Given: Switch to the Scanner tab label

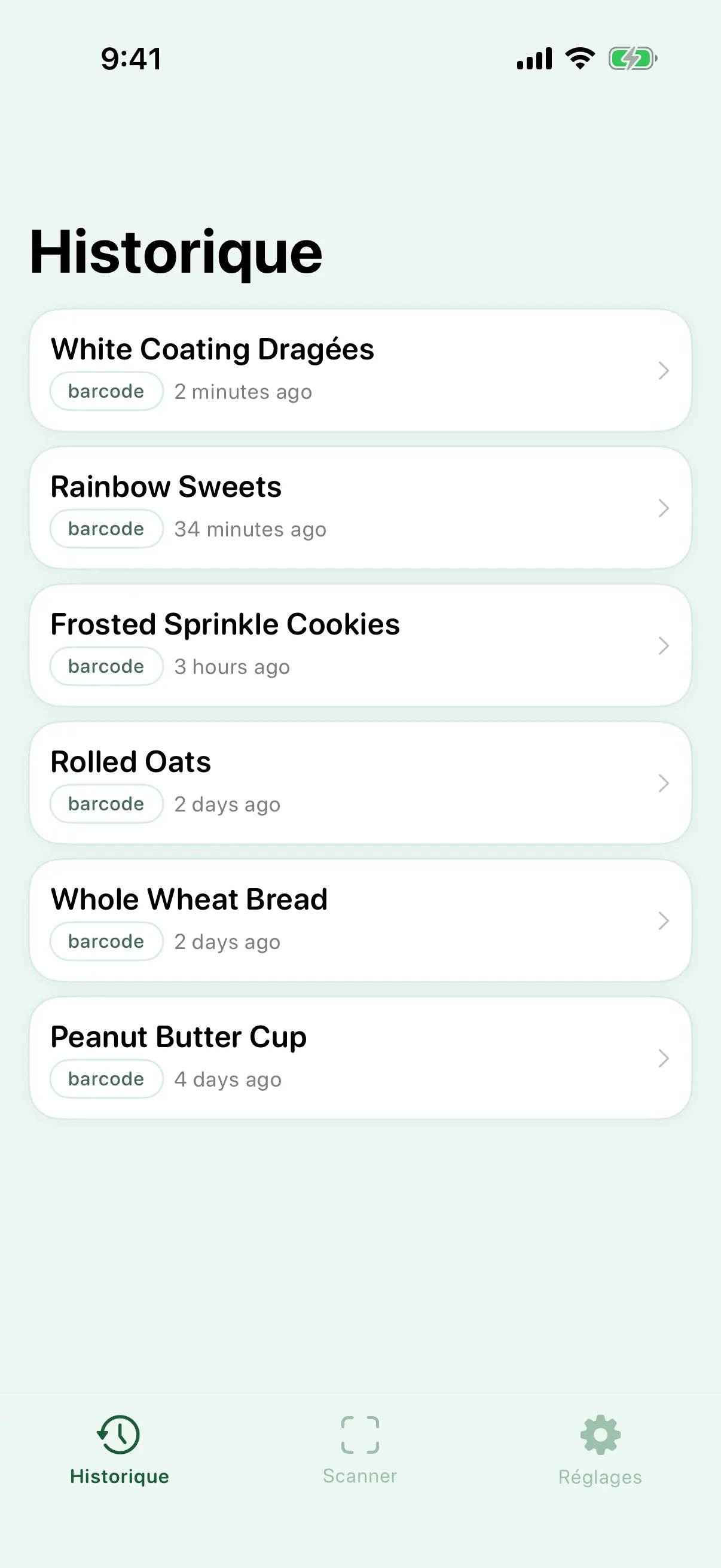Looking at the screenshot, I should point(360,1476).
